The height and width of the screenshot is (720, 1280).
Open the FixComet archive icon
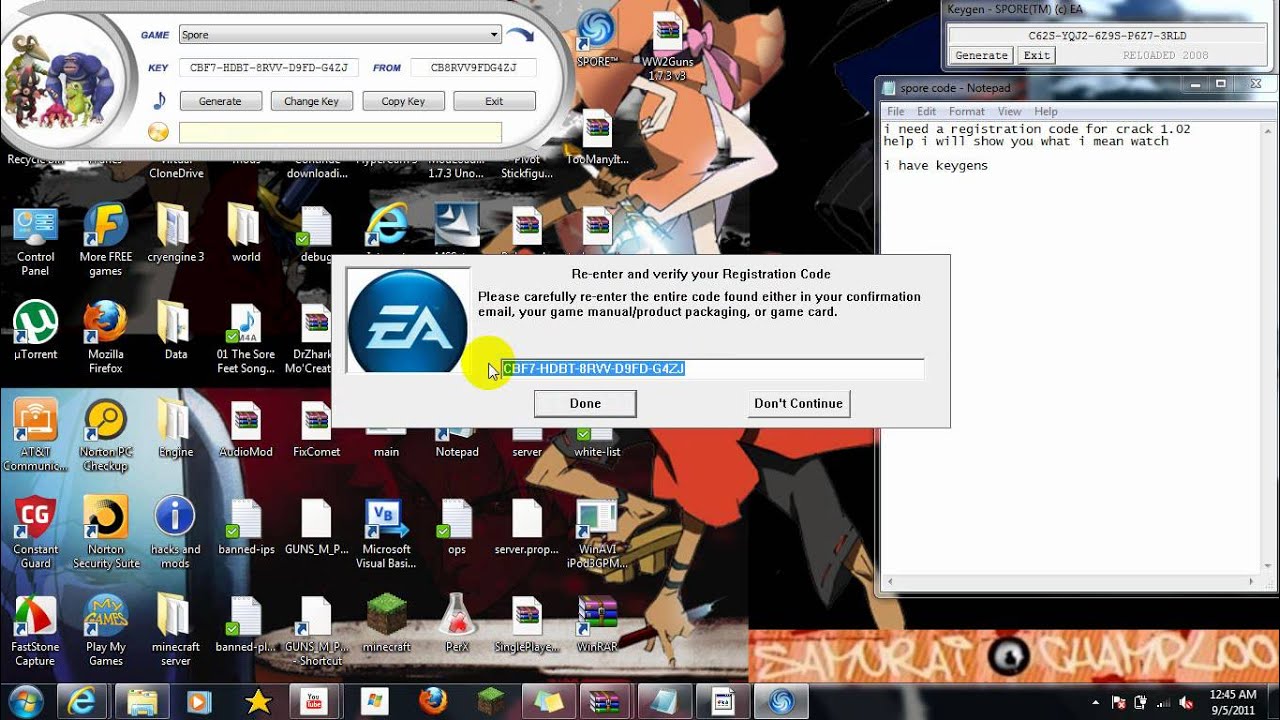(316, 430)
